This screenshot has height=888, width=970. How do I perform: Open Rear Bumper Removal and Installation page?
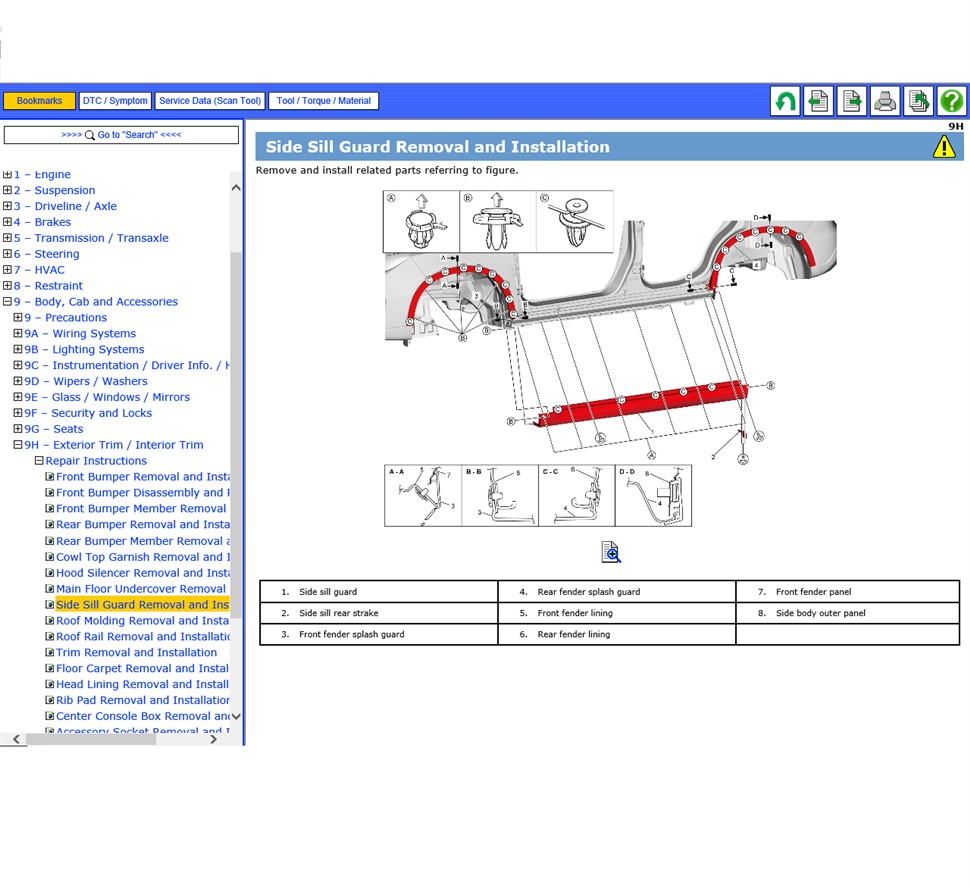coord(143,524)
